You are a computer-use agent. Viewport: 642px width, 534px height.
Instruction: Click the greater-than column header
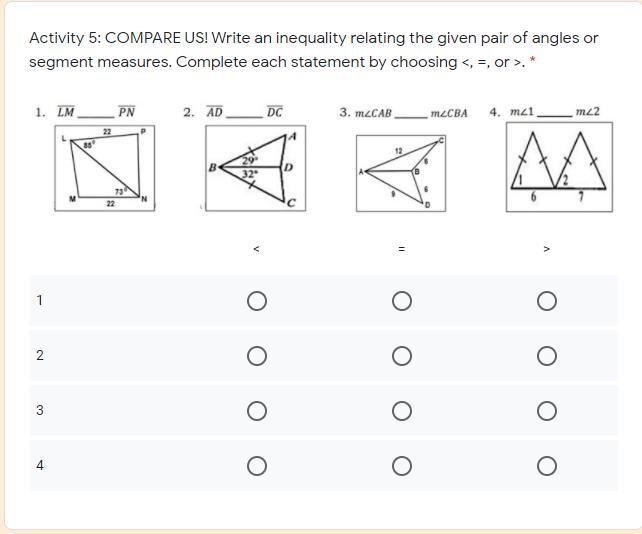click(x=547, y=249)
